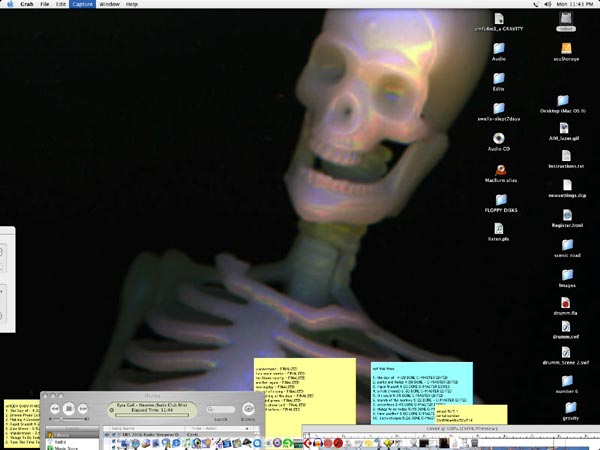Select the hard disk icon at top right
Viewport: 600px width, 450px height.
click(x=566, y=18)
